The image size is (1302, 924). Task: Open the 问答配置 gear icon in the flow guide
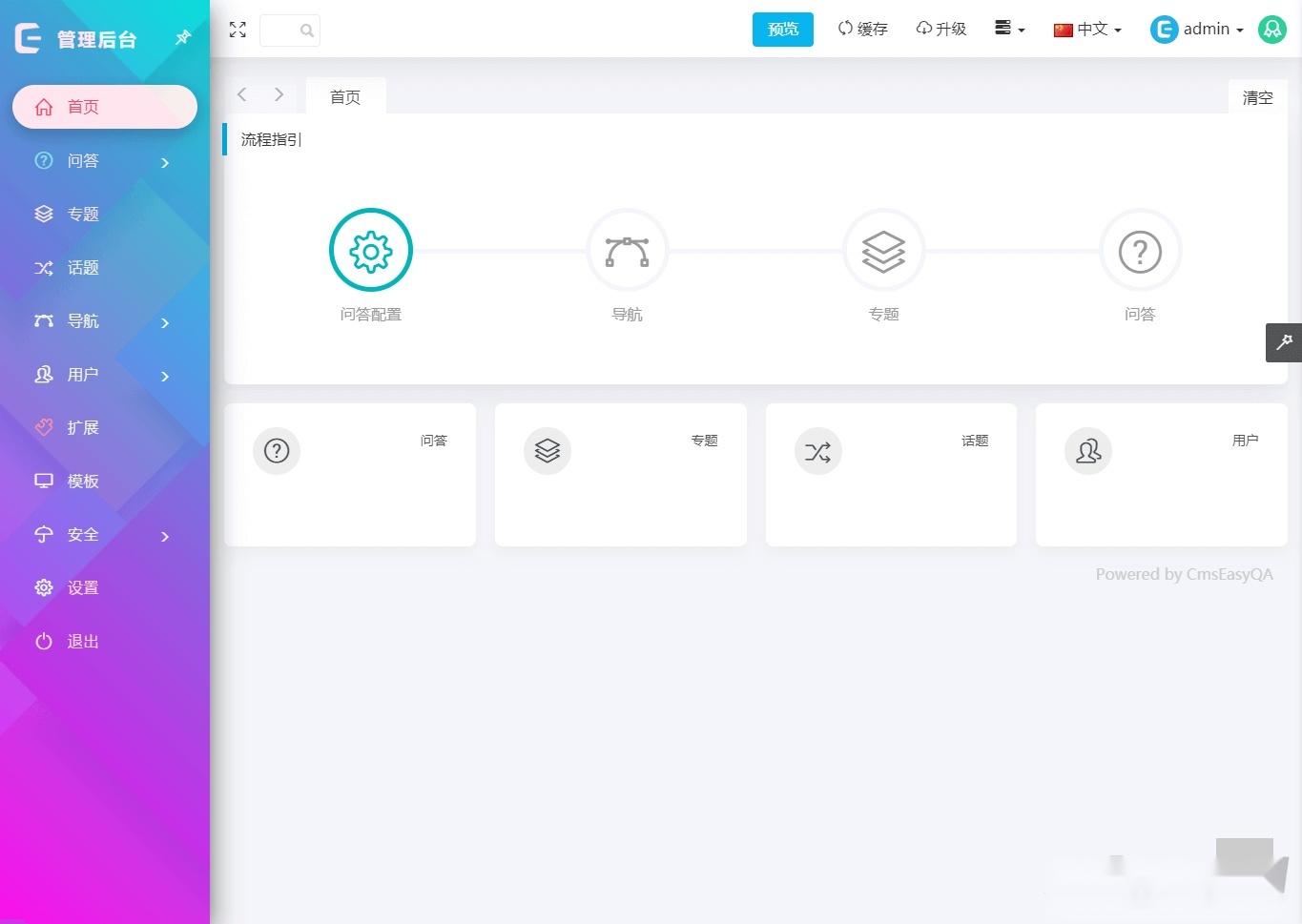[370, 250]
